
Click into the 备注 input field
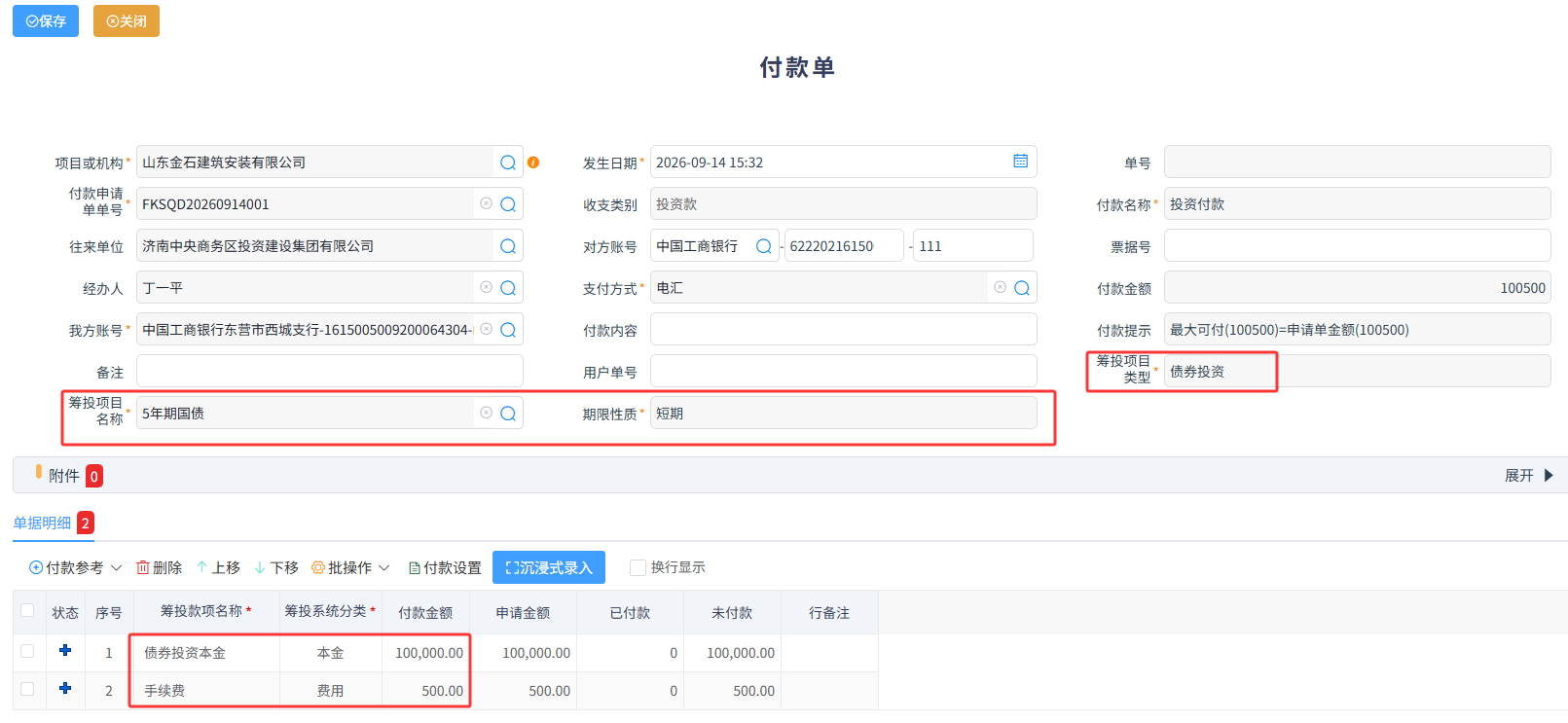(329, 372)
